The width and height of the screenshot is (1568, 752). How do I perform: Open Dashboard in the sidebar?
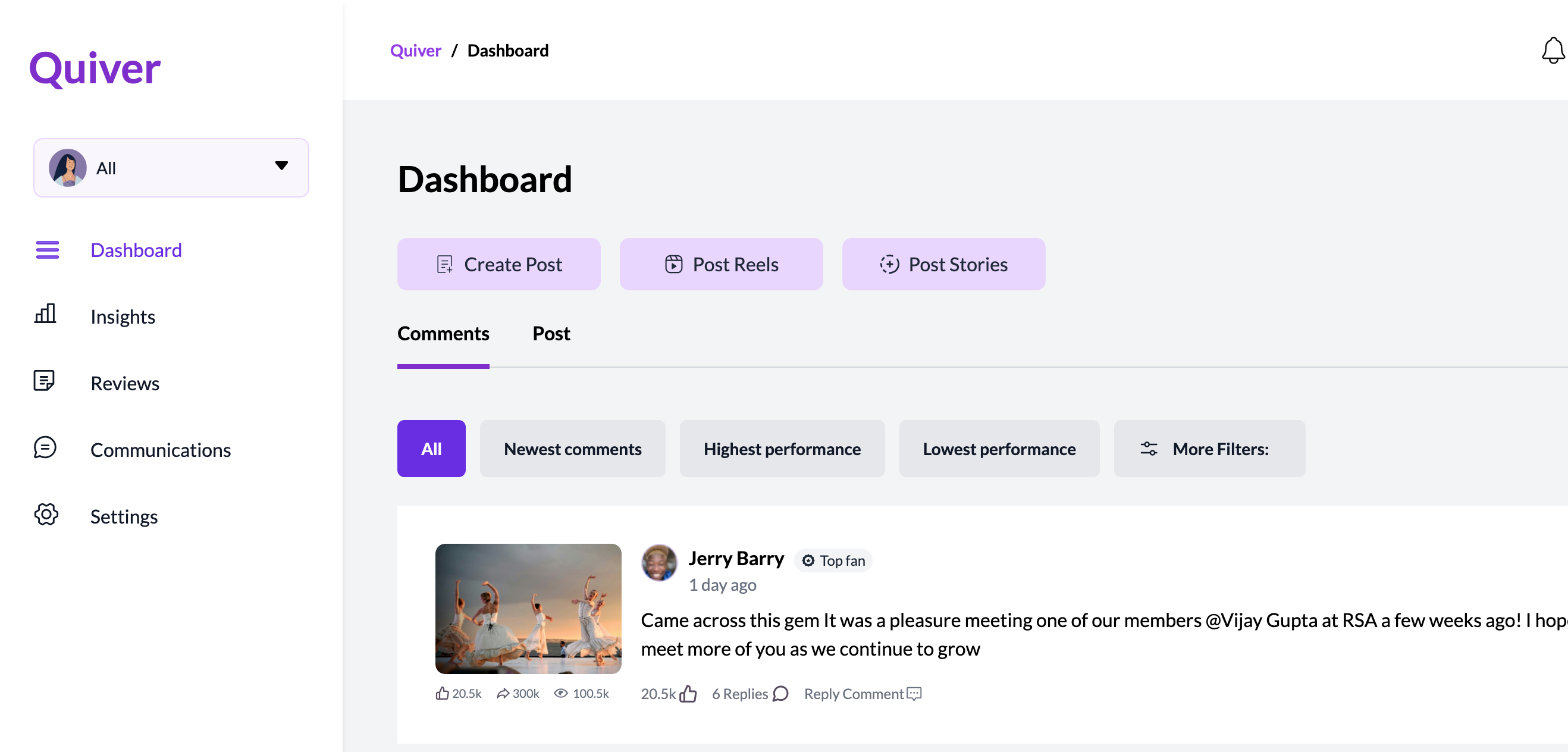pos(136,250)
